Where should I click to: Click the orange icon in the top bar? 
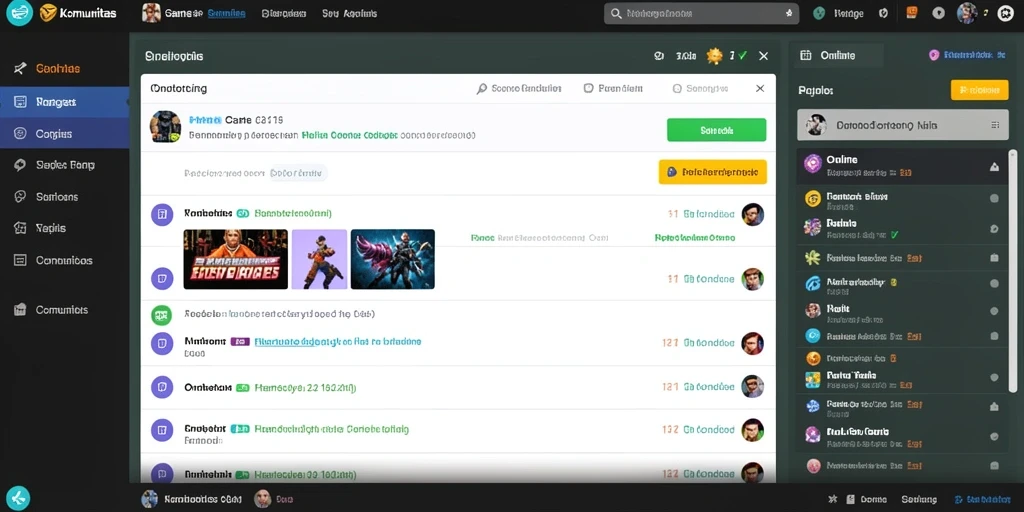point(912,12)
